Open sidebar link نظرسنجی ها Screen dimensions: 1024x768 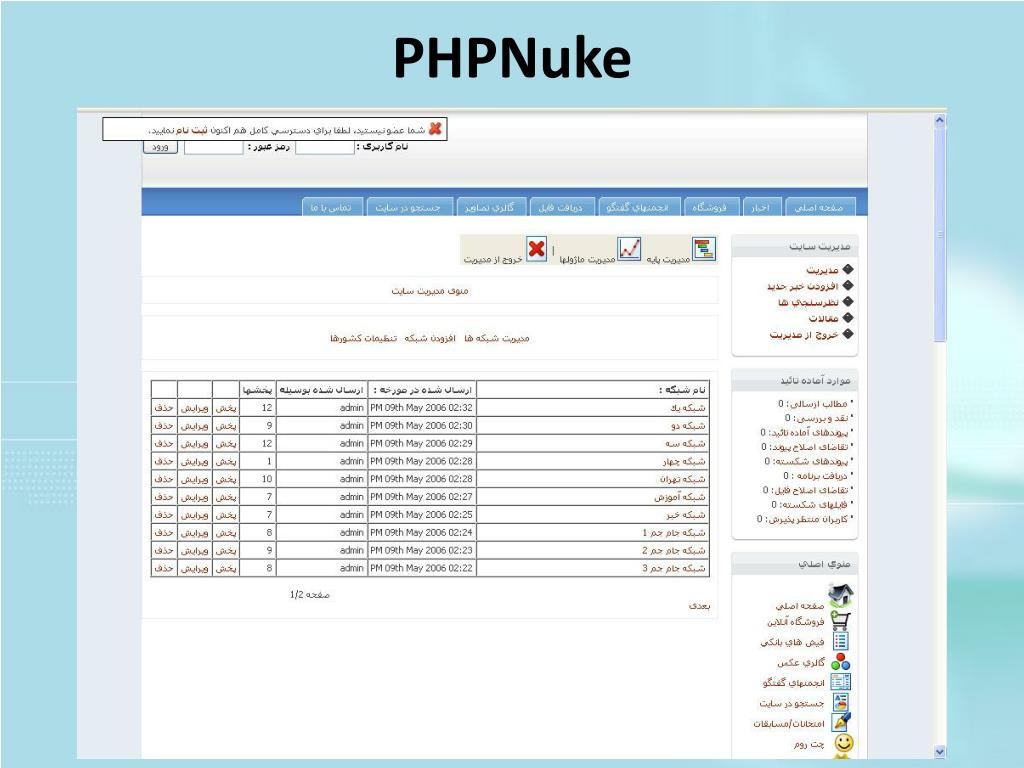(x=808, y=302)
